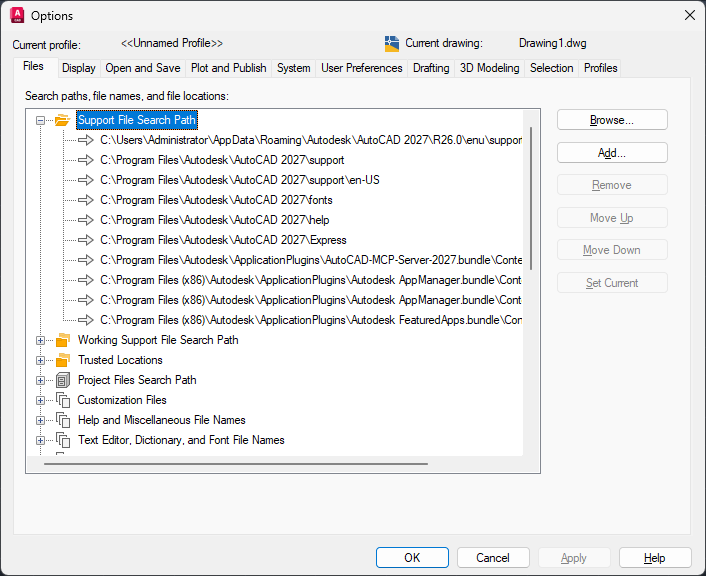Open the Profiles tab
This screenshot has height=576, width=706.
point(600,68)
